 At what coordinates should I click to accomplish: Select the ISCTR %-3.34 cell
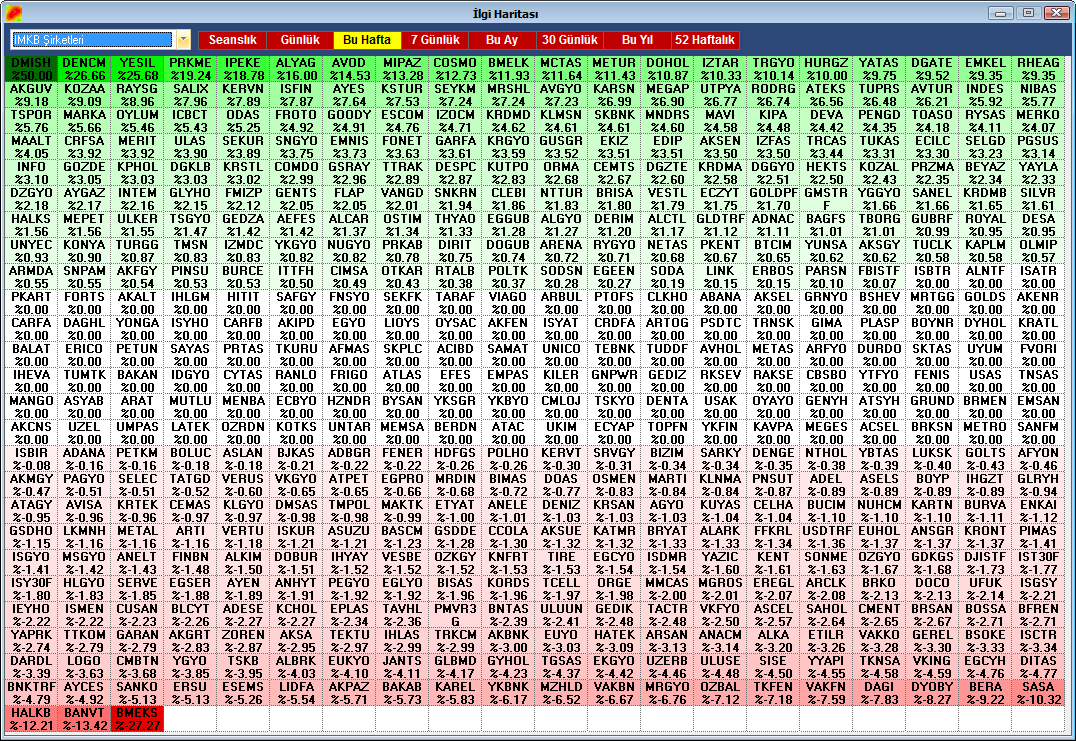click(x=1038, y=641)
